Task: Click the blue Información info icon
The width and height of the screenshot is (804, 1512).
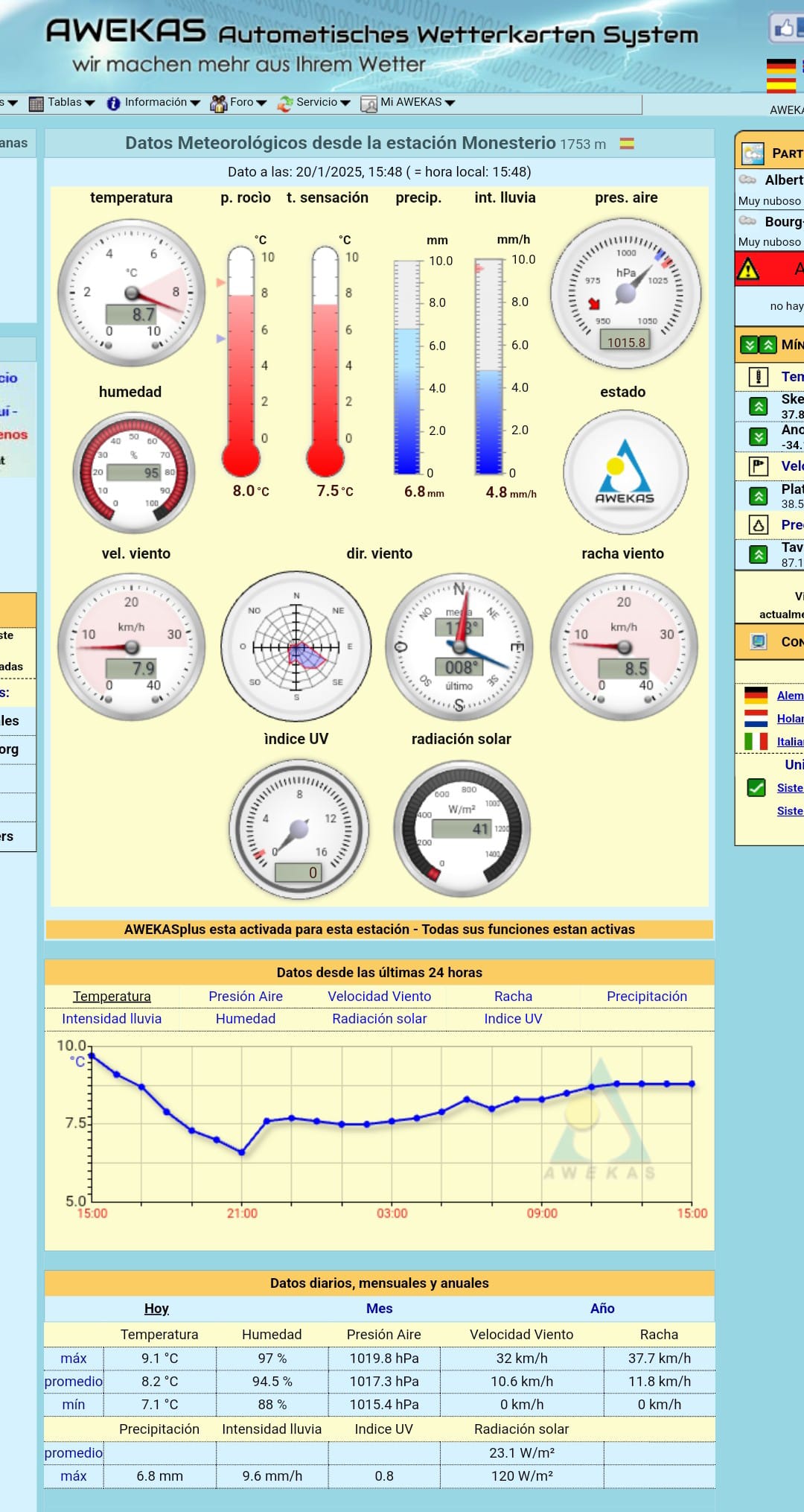Action: click(113, 104)
